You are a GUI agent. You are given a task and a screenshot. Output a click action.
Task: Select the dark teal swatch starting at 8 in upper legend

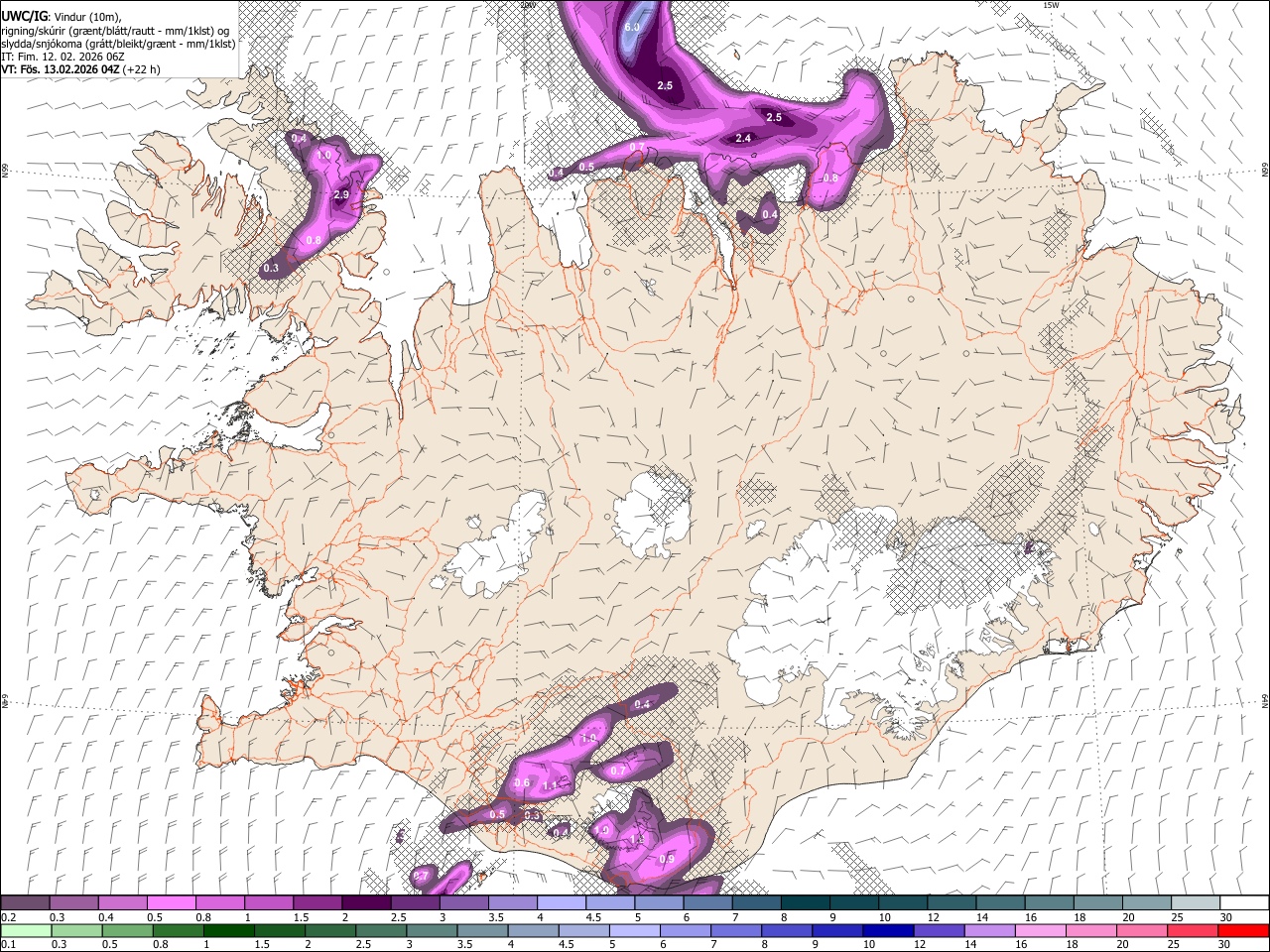click(805, 903)
